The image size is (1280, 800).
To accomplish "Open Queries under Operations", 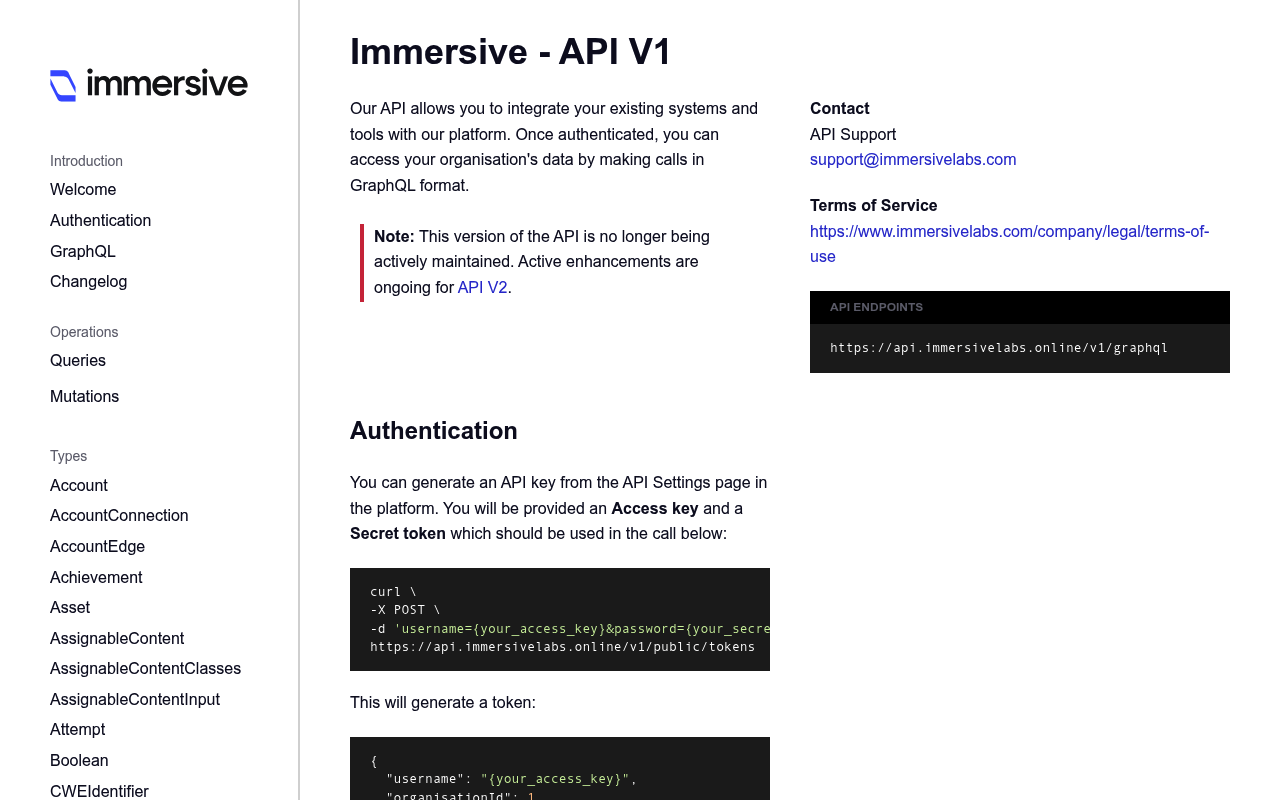I will coord(78,360).
